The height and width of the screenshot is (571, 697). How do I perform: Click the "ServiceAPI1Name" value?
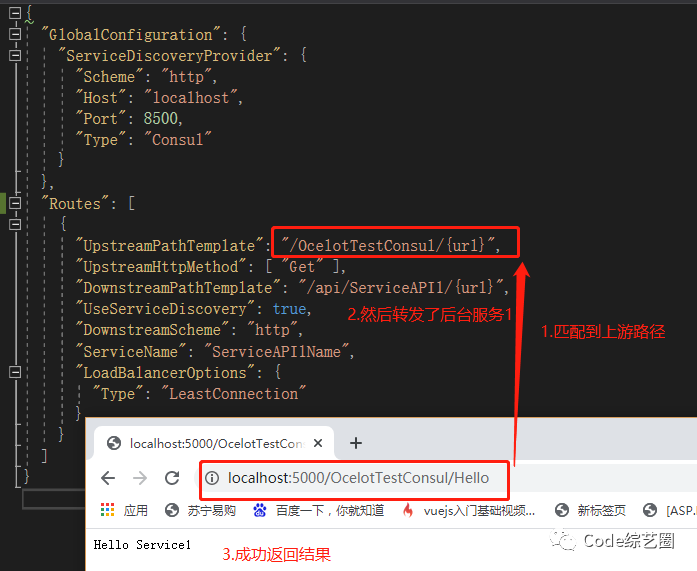[x=276, y=351]
